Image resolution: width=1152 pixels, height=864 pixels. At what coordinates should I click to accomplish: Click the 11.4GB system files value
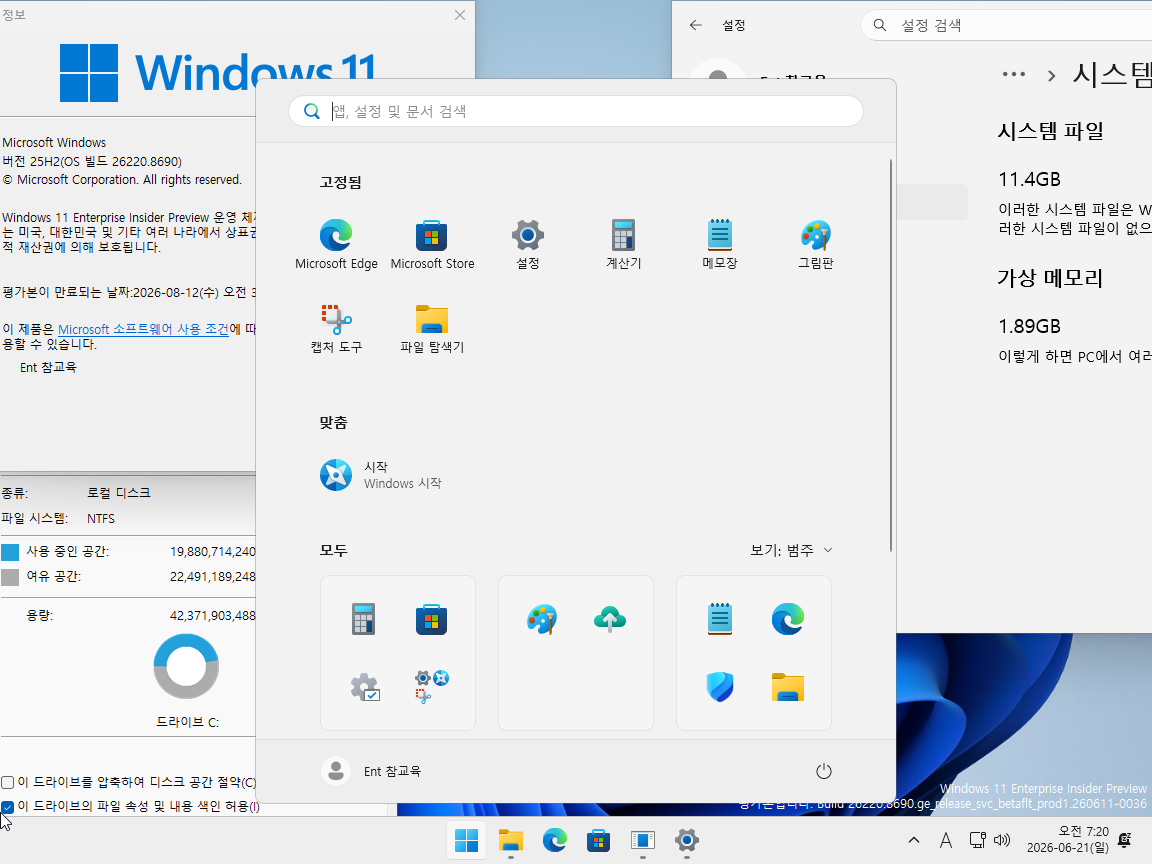click(x=1029, y=179)
